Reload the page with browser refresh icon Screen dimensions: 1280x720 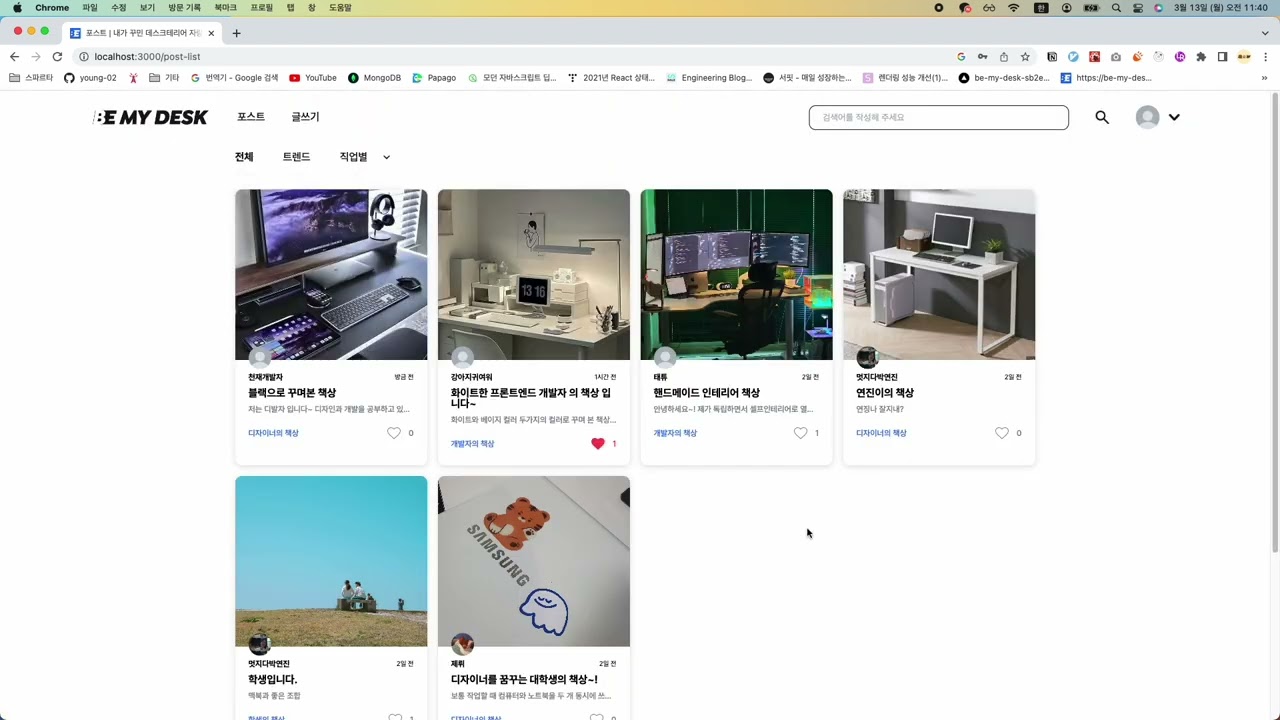click(57, 57)
